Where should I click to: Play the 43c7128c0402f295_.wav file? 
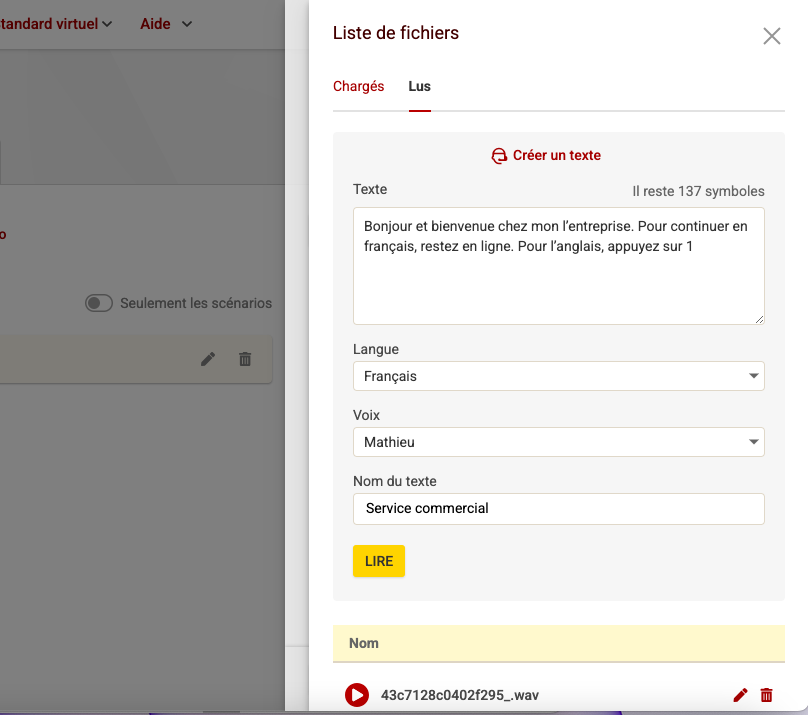tap(356, 695)
